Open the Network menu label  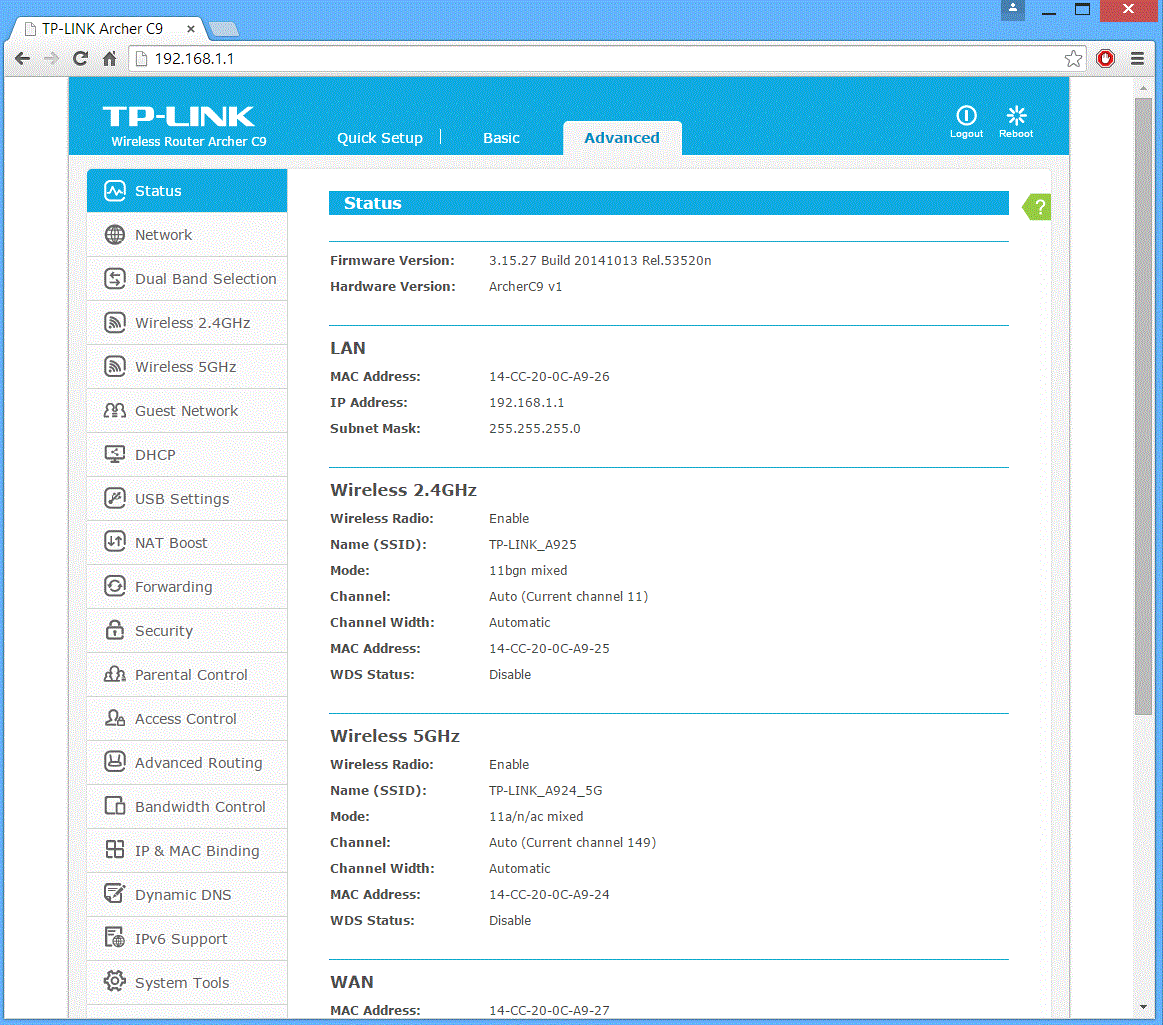(x=163, y=235)
